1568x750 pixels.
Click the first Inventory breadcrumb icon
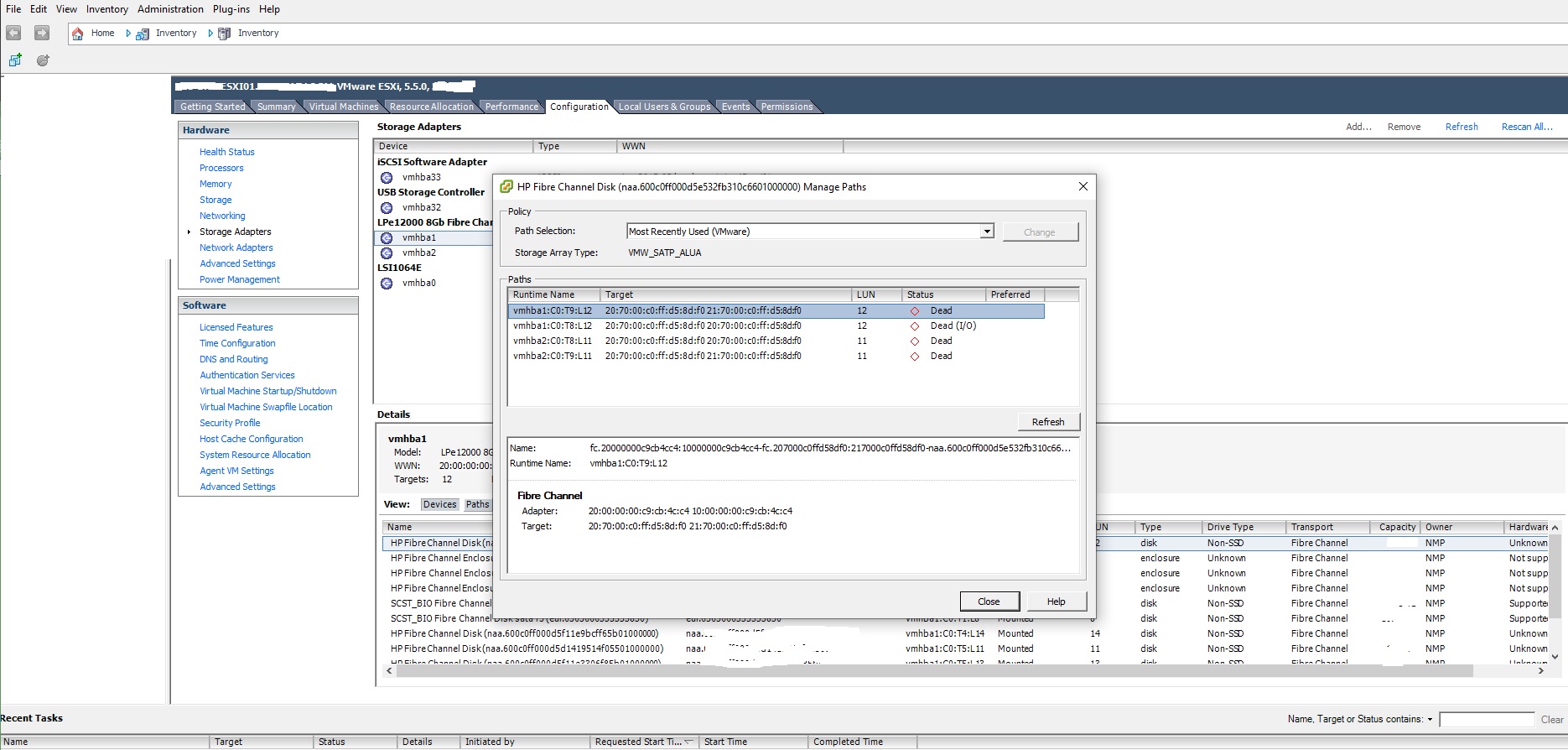(x=143, y=34)
